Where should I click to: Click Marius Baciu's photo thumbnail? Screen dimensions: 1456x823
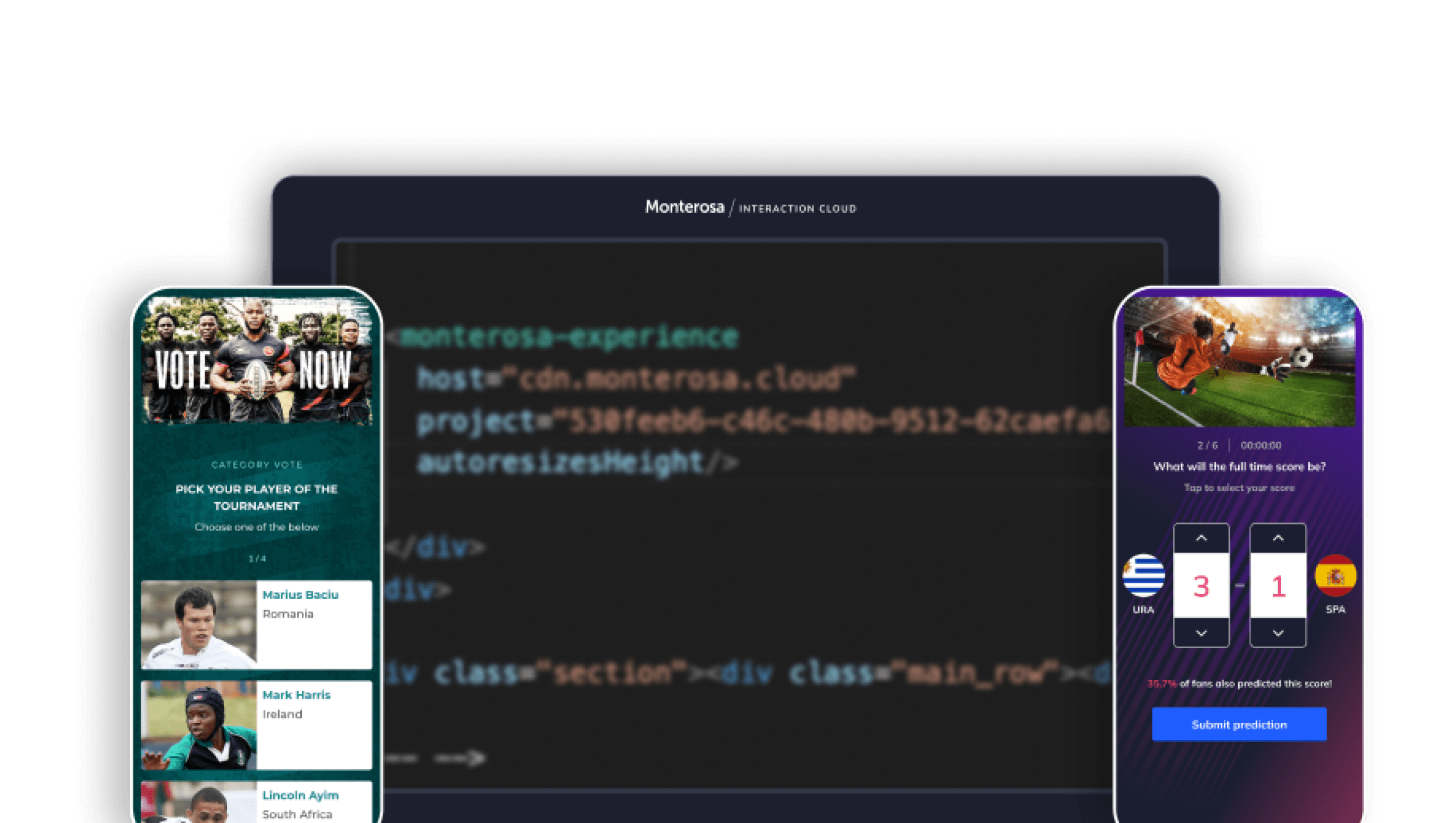click(x=198, y=625)
